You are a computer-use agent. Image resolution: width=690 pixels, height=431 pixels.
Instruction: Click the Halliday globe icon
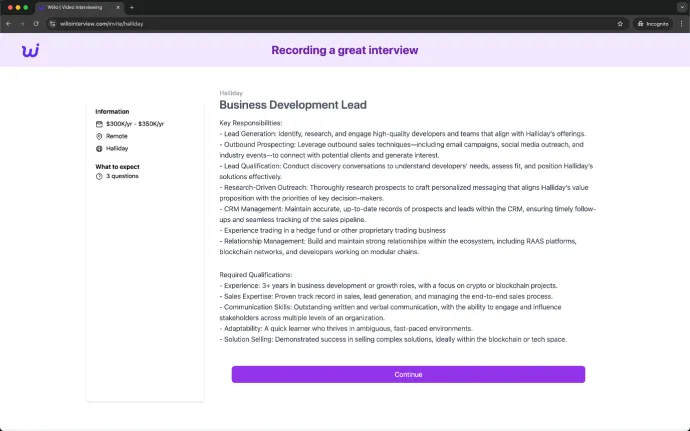click(99, 149)
